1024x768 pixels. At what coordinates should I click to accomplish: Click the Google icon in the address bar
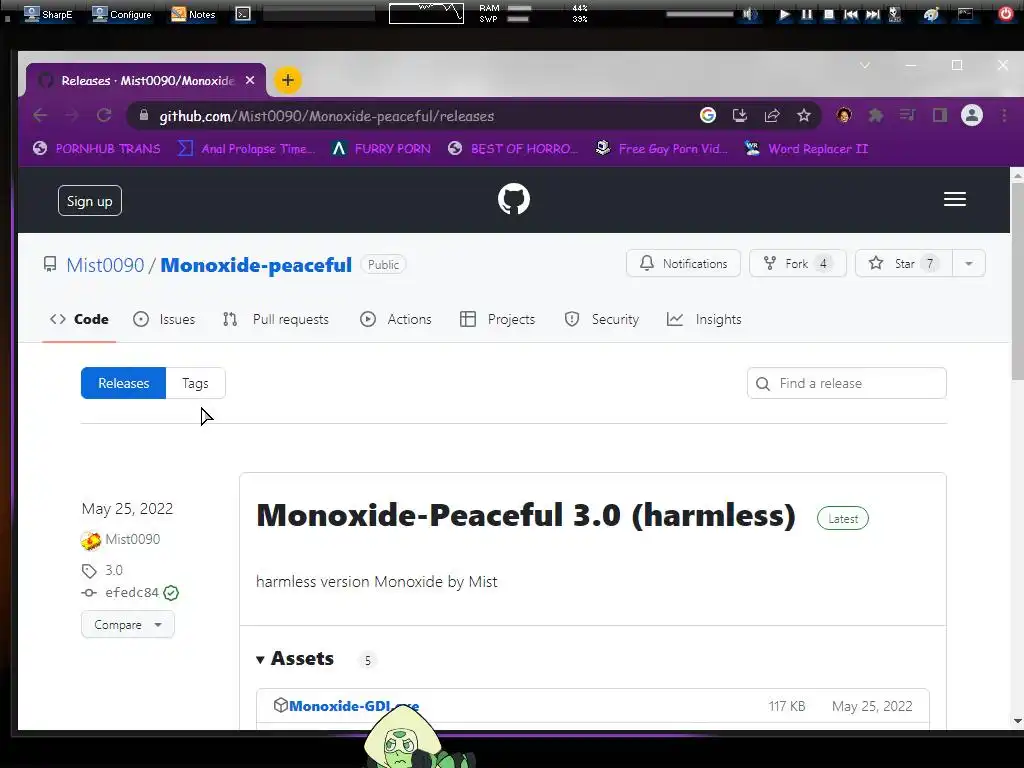[707, 116]
